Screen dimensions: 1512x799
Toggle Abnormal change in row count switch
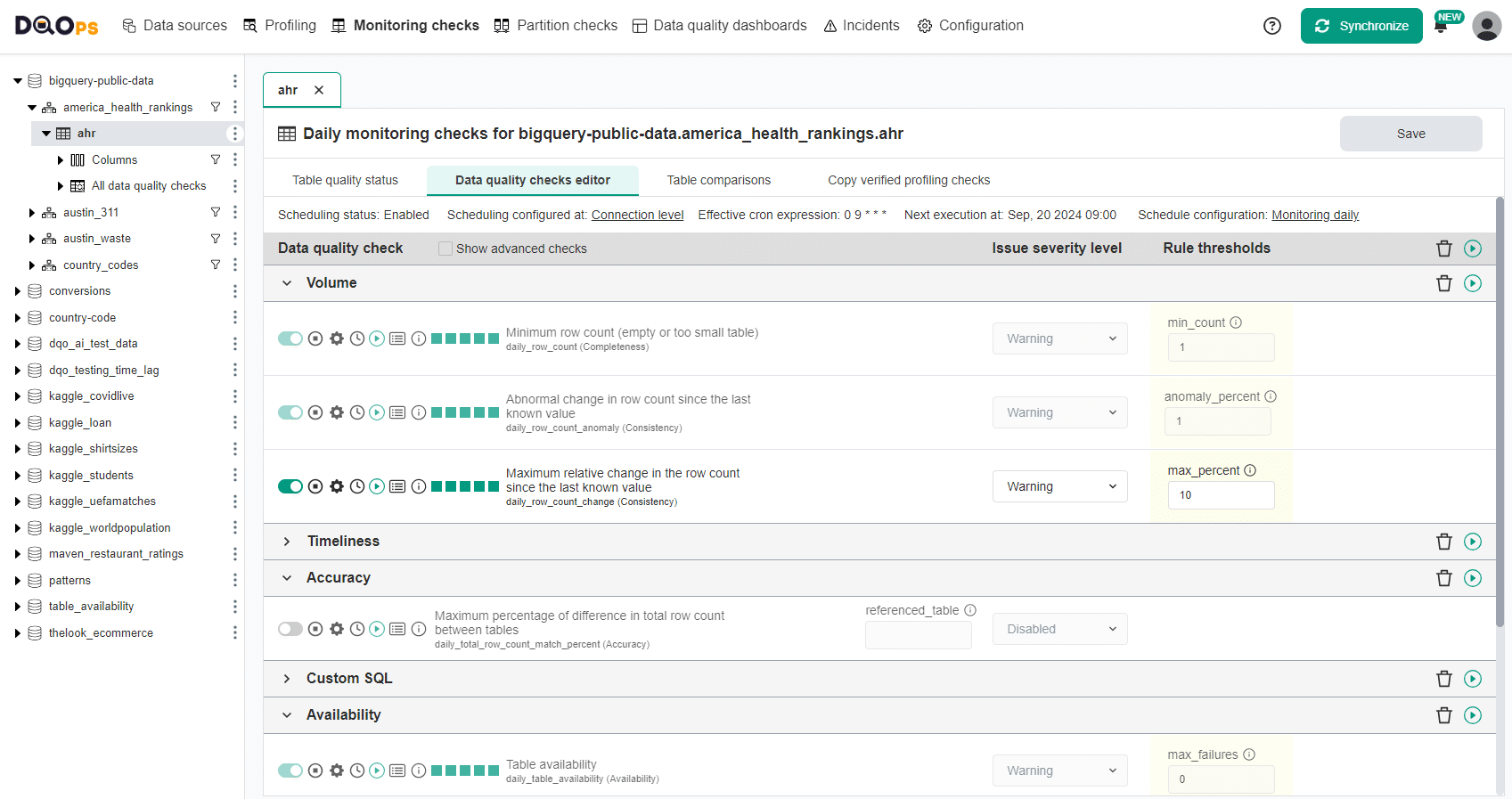click(290, 412)
